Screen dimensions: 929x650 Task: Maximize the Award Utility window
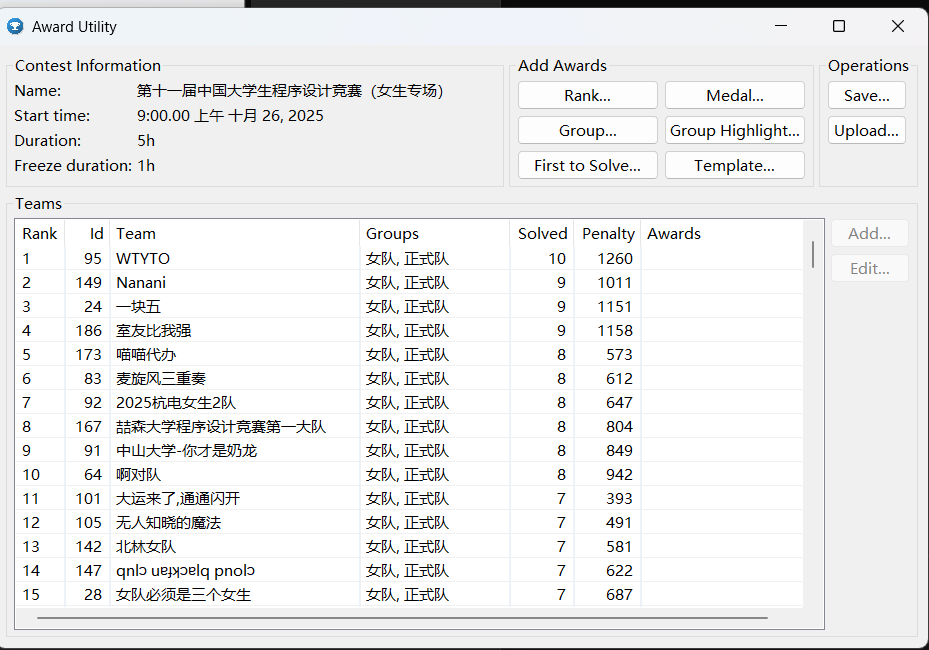[x=839, y=27]
